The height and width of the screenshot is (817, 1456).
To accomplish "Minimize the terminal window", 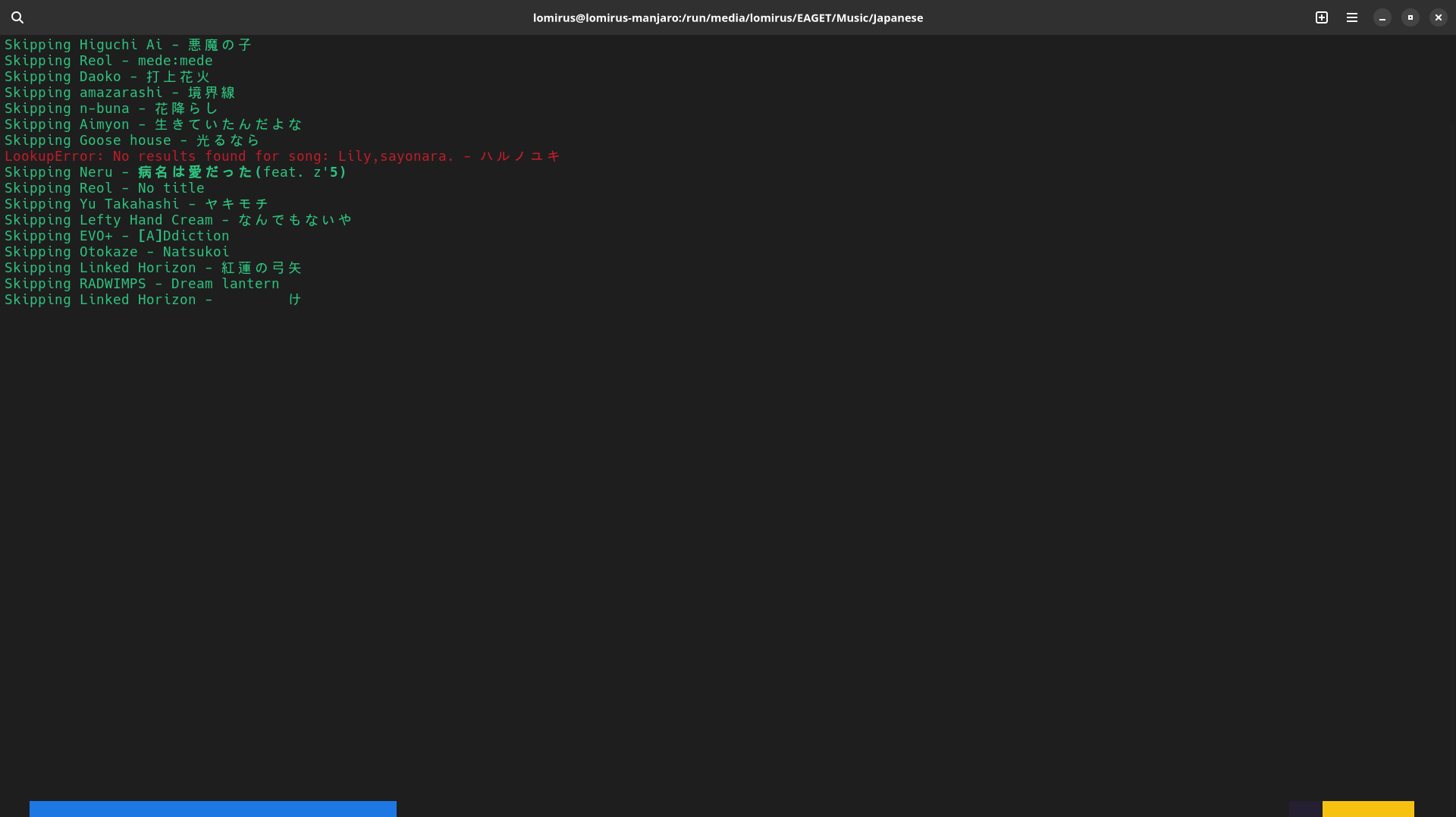I will [x=1381, y=17].
